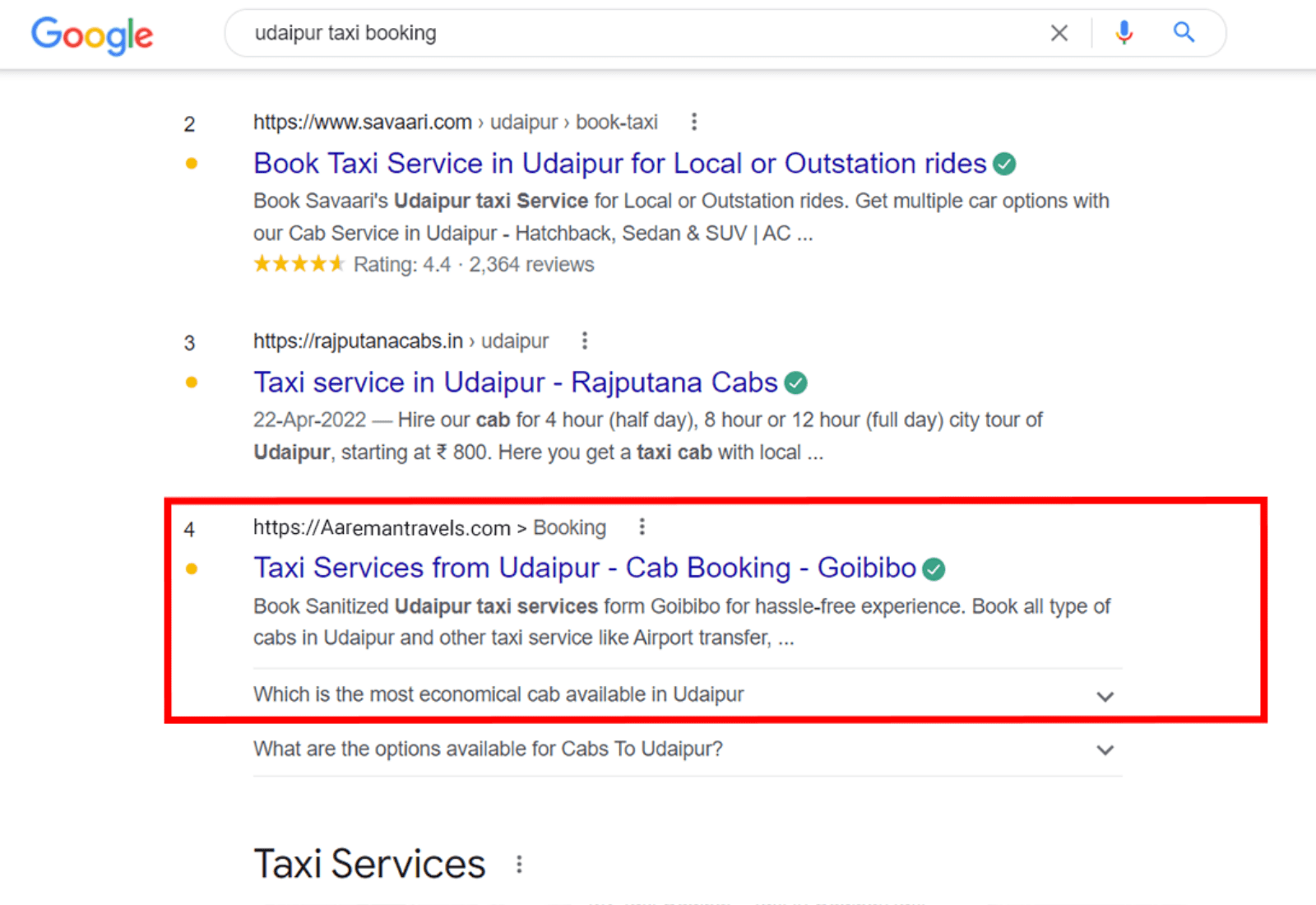Open Taxi Services from Udaipur Goibibo link
1316x905 pixels.
(584, 569)
